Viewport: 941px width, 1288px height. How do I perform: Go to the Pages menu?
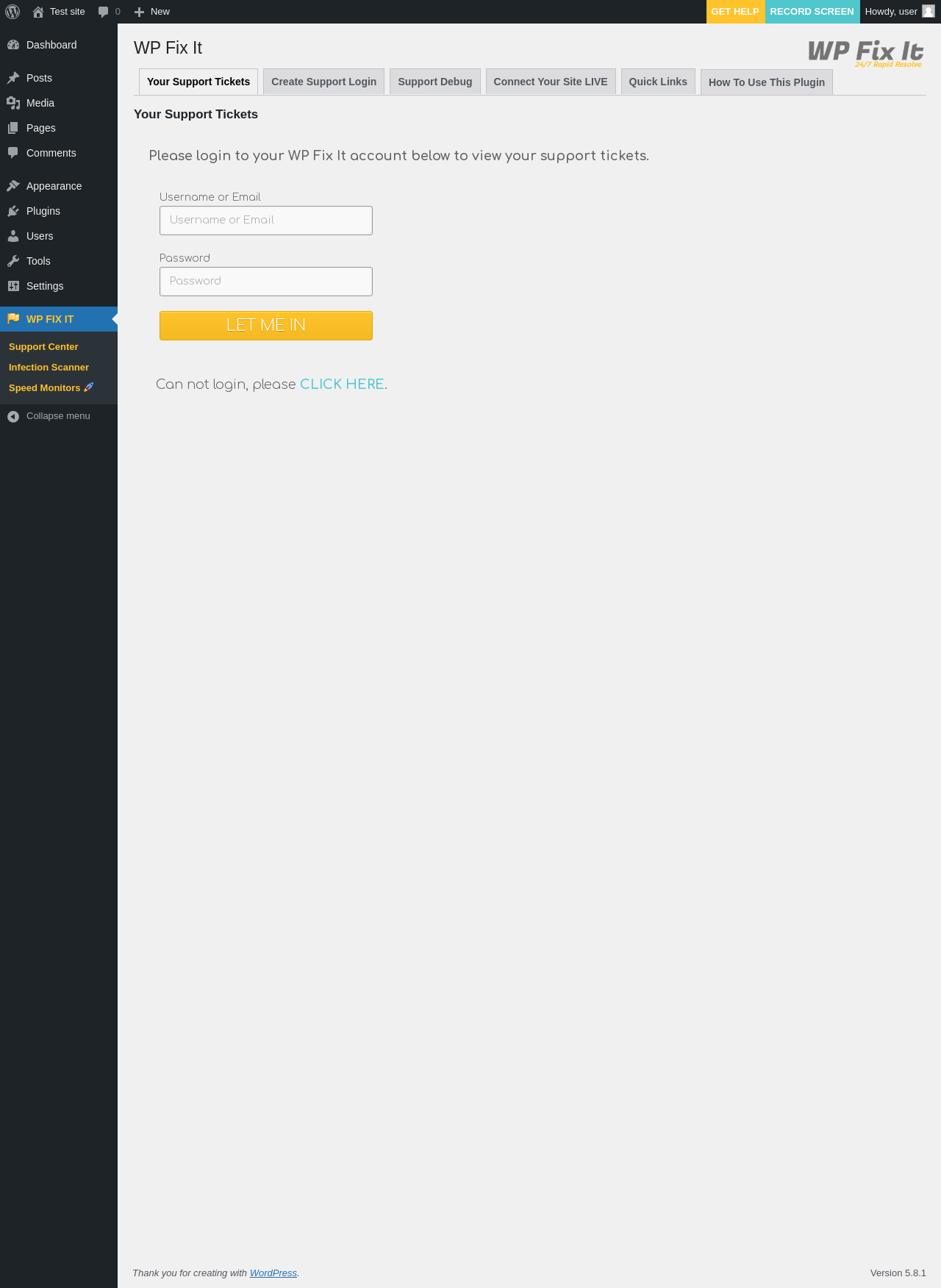point(59,128)
